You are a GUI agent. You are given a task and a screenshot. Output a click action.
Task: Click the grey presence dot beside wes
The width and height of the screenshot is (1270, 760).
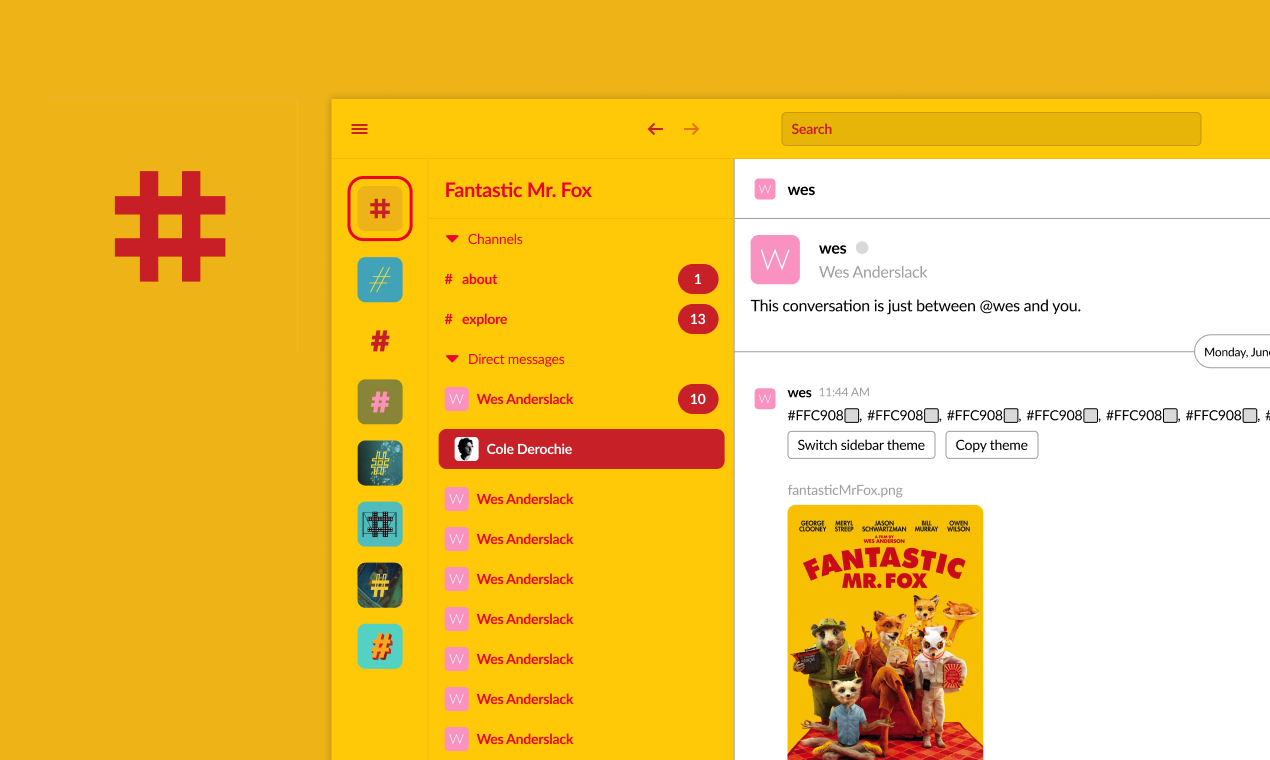[862, 248]
